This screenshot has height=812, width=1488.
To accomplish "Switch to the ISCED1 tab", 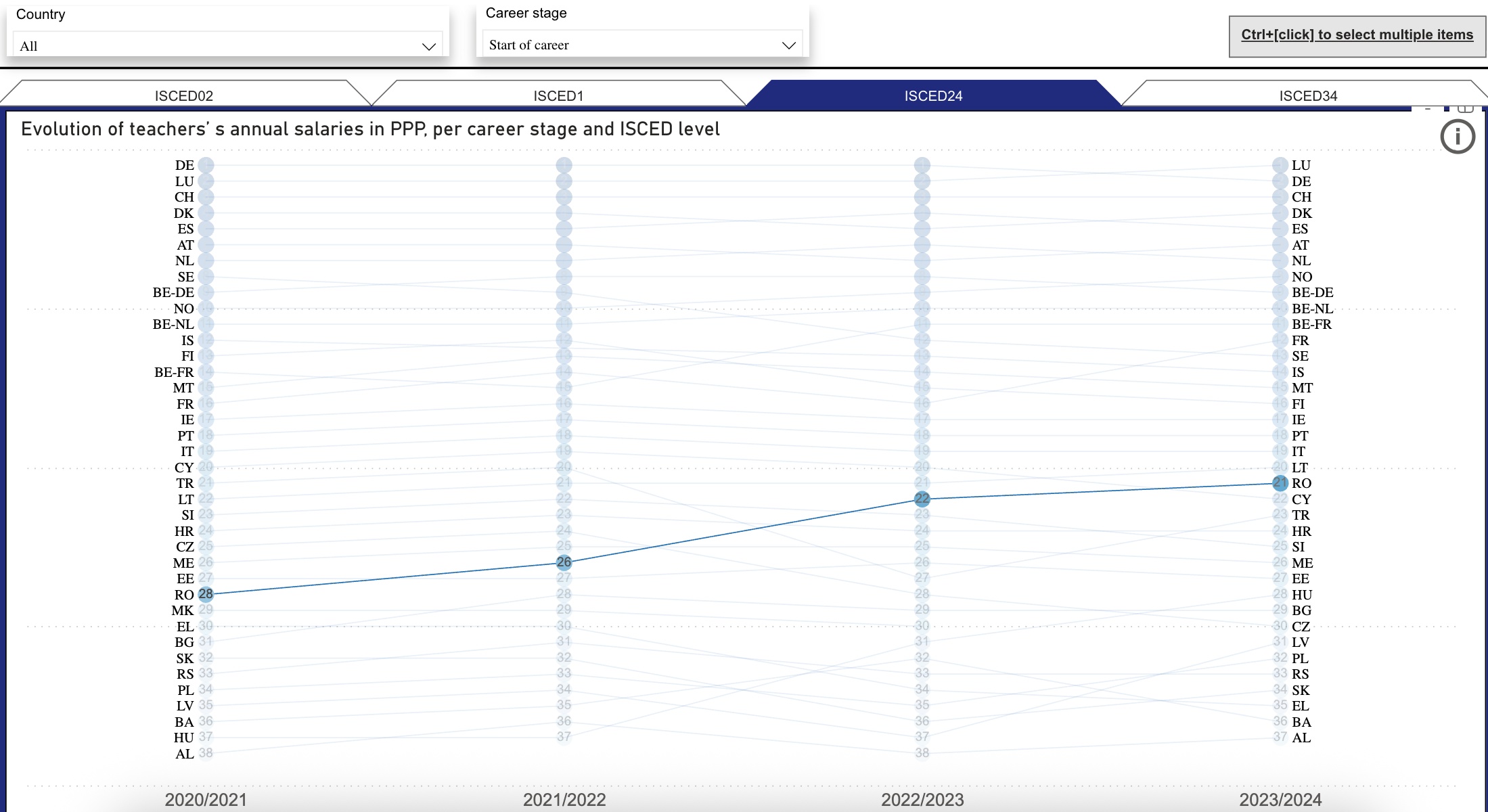I will (x=558, y=95).
